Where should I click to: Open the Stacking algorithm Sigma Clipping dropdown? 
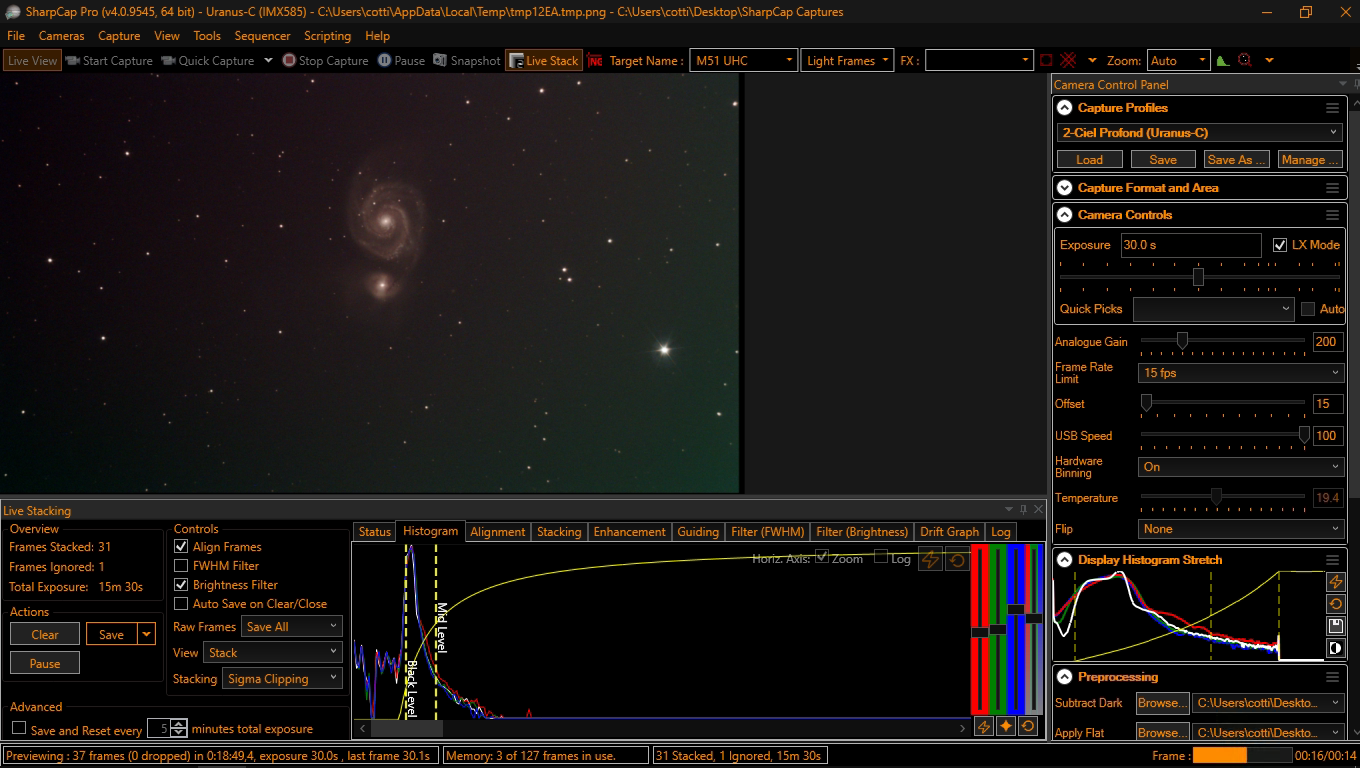[282, 679]
